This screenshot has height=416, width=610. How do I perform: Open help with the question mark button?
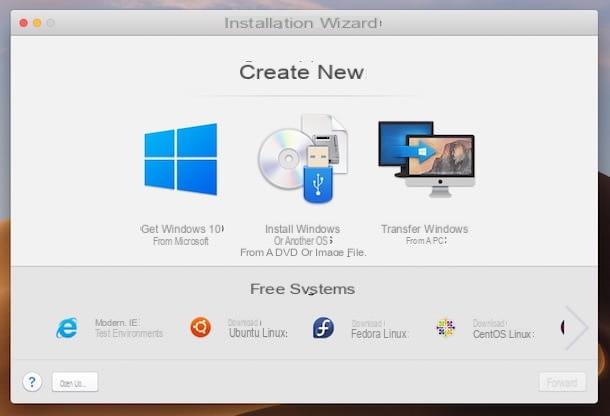(32, 382)
